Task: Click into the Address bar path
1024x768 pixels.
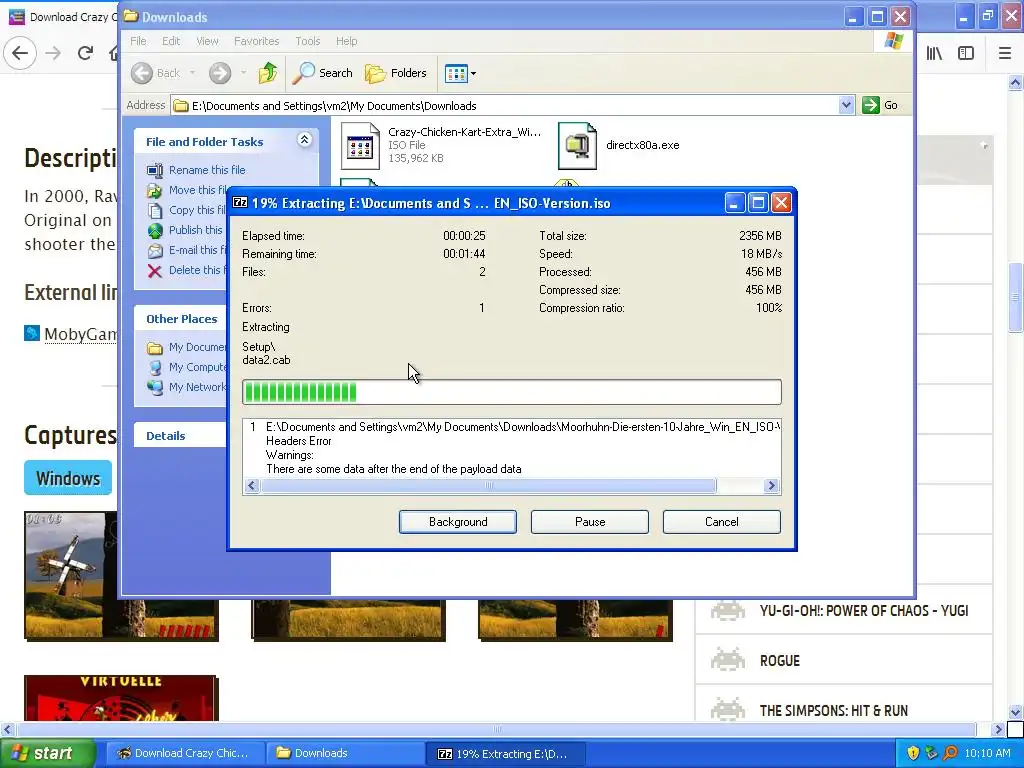Action: click(504, 106)
